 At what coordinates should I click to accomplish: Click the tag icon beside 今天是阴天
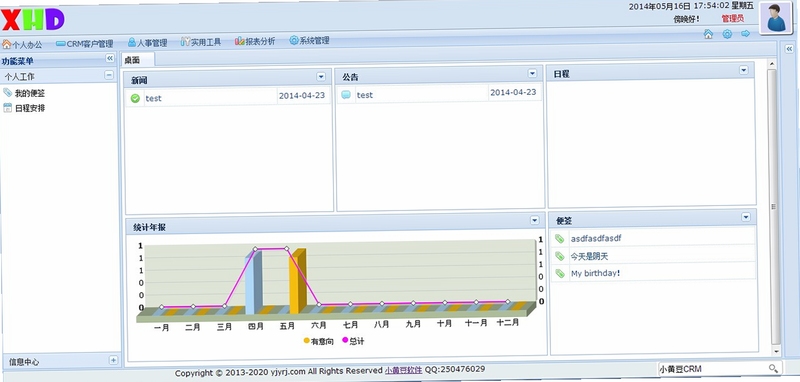tap(560, 256)
